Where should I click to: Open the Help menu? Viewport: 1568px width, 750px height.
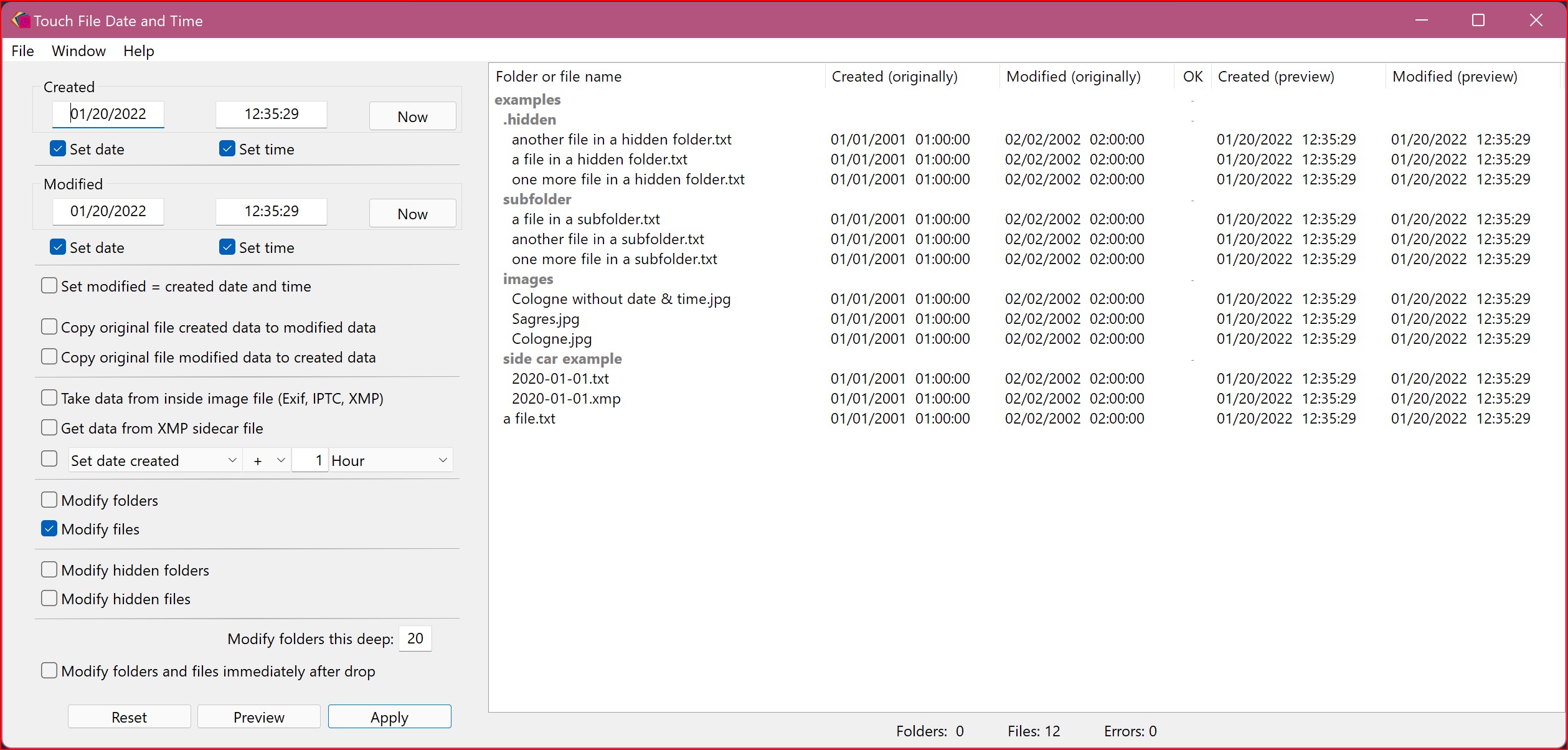point(138,51)
